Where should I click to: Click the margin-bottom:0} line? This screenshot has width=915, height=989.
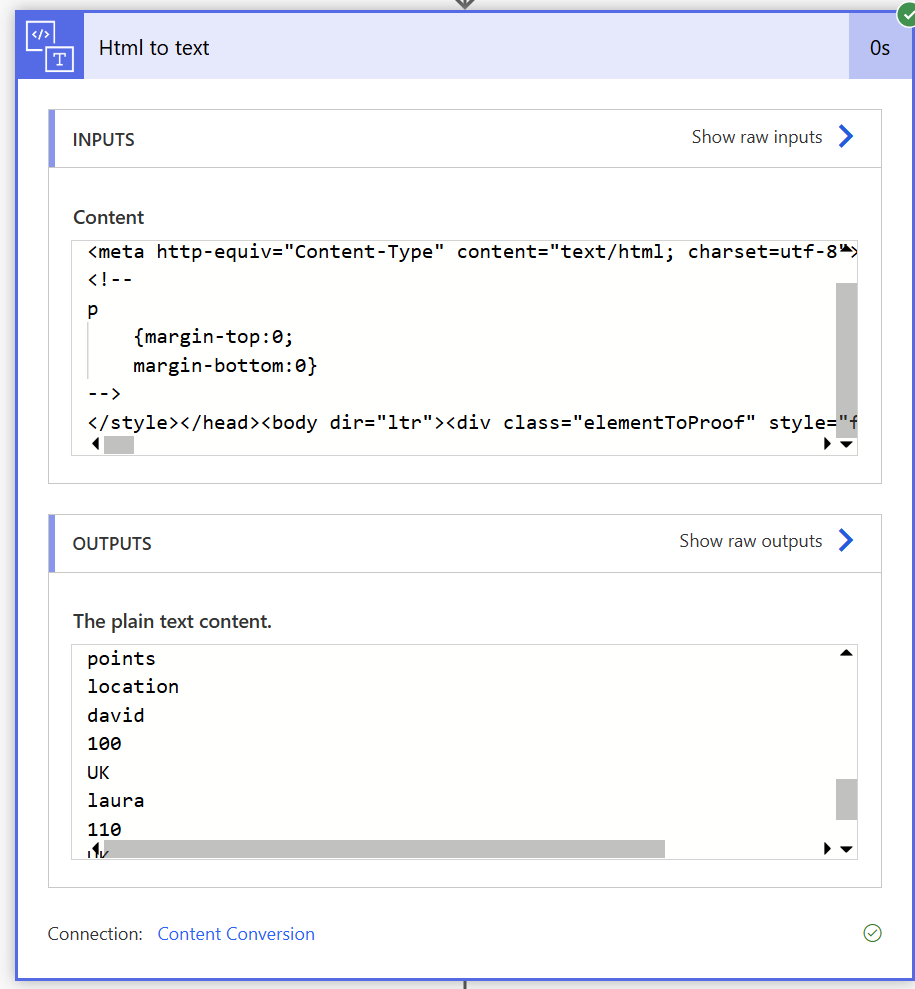[x=225, y=365]
